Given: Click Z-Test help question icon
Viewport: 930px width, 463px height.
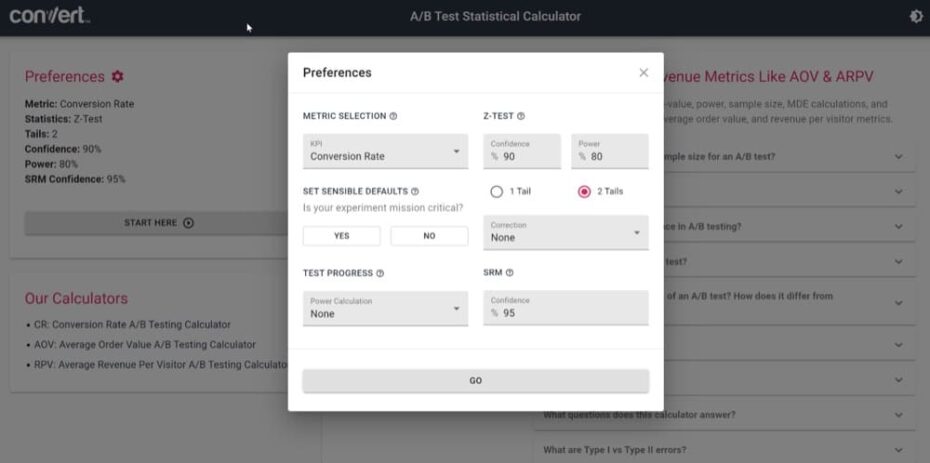Looking at the screenshot, I should (x=521, y=116).
